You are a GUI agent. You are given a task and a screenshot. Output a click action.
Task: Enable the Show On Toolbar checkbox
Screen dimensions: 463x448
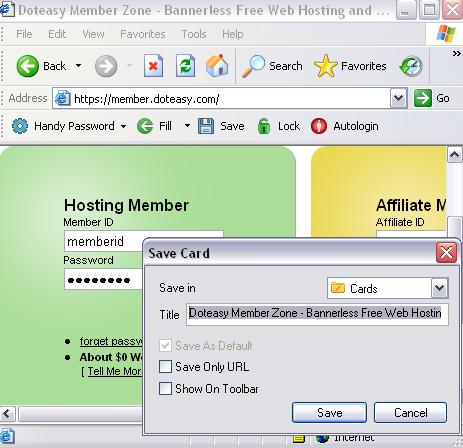click(x=165, y=389)
